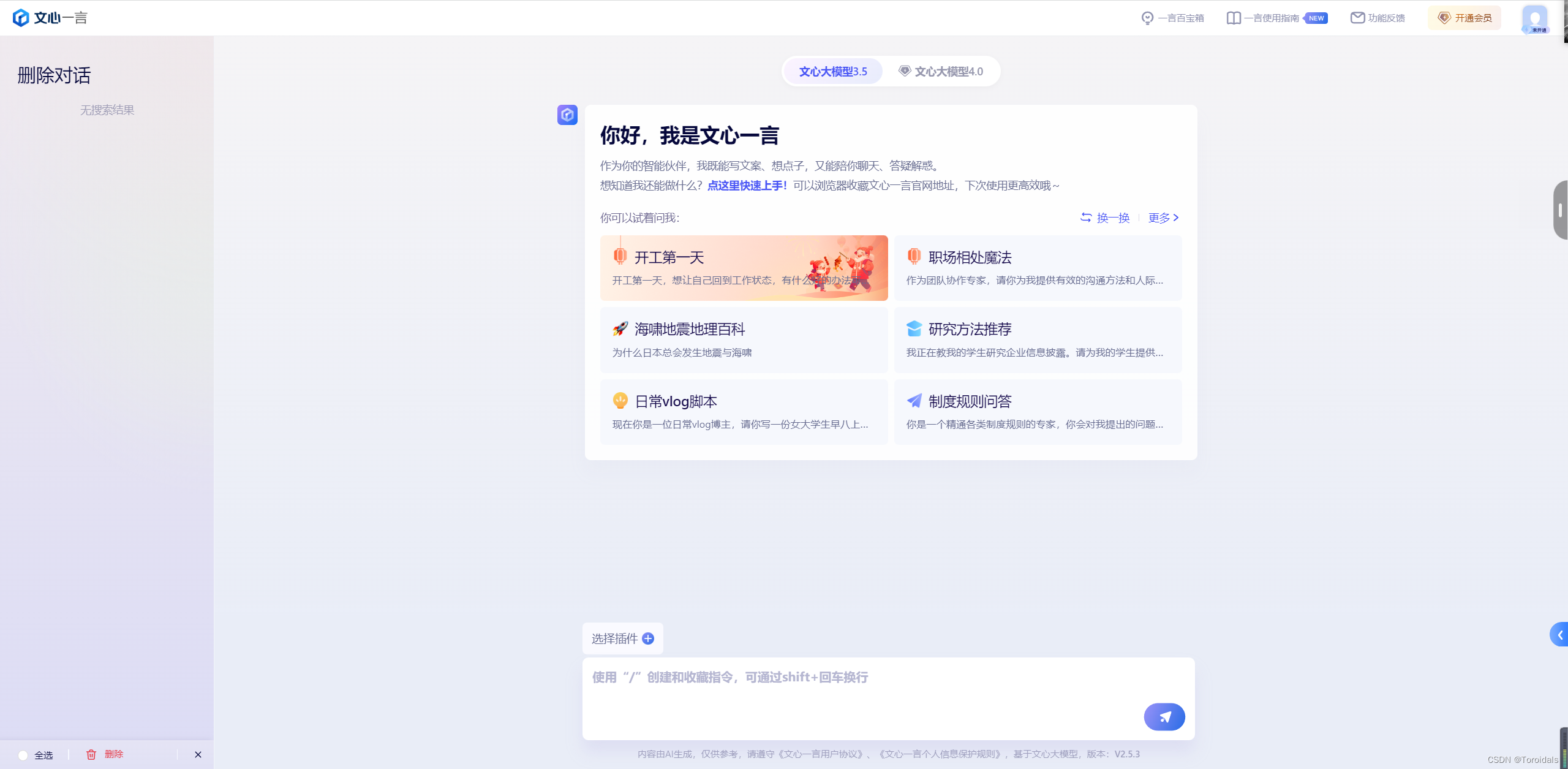1568x769 pixels.
Task: Click the version V2.5.3 text
Action: pyautogui.click(x=1127, y=754)
